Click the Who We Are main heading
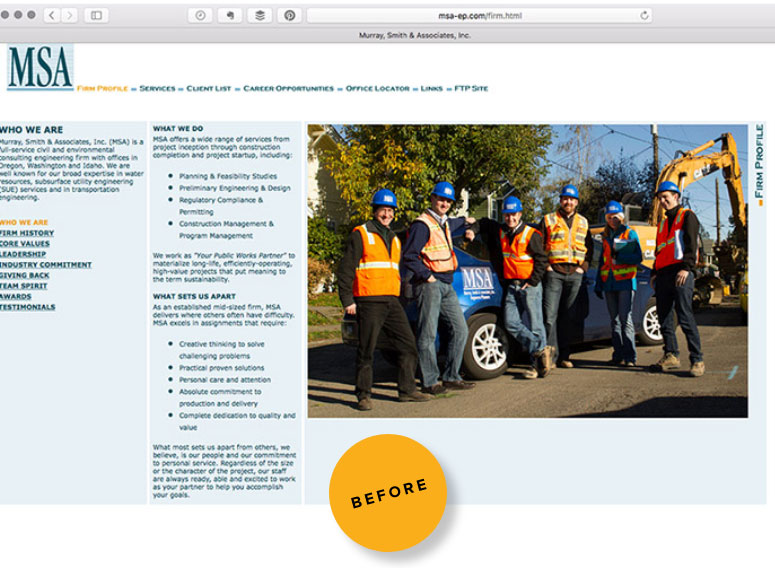 (31, 130)
